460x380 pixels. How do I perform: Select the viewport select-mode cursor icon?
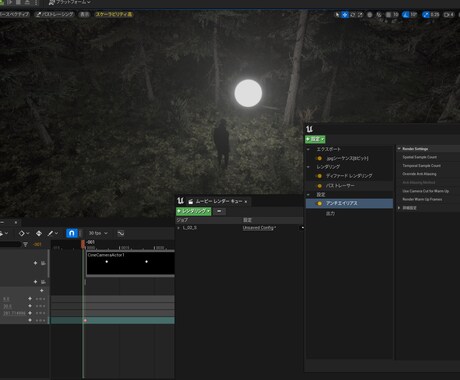337,15
